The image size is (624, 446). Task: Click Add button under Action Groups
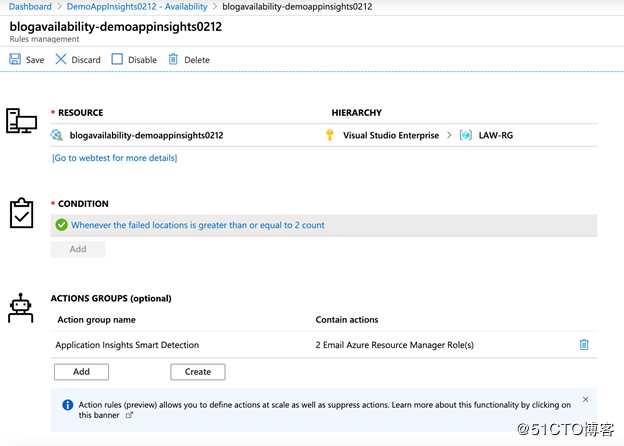pyautogui.click(x=81, y=372)
